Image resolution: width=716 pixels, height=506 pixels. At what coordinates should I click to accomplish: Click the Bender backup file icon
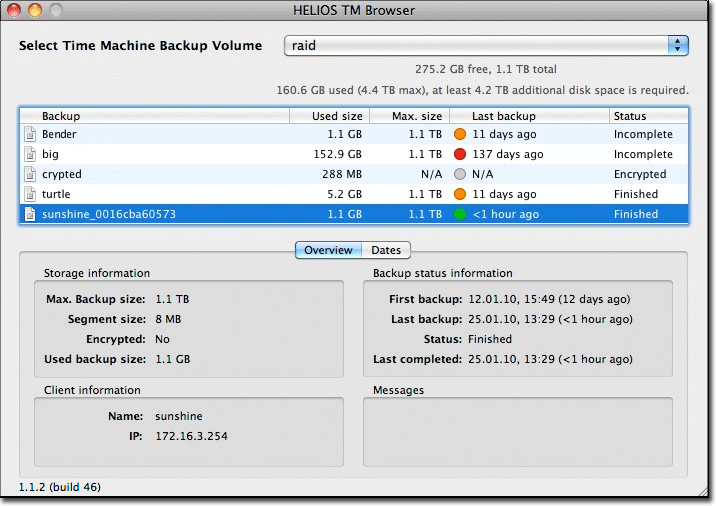tap(30, 134)
